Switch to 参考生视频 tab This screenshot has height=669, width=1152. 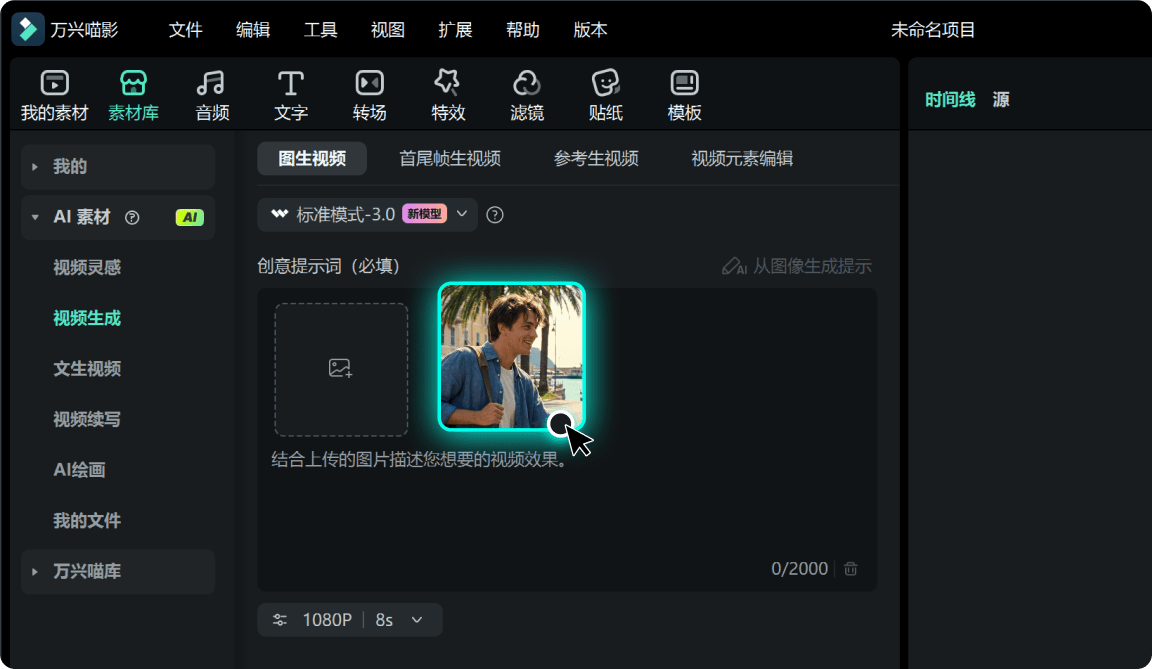click(596, 159)
